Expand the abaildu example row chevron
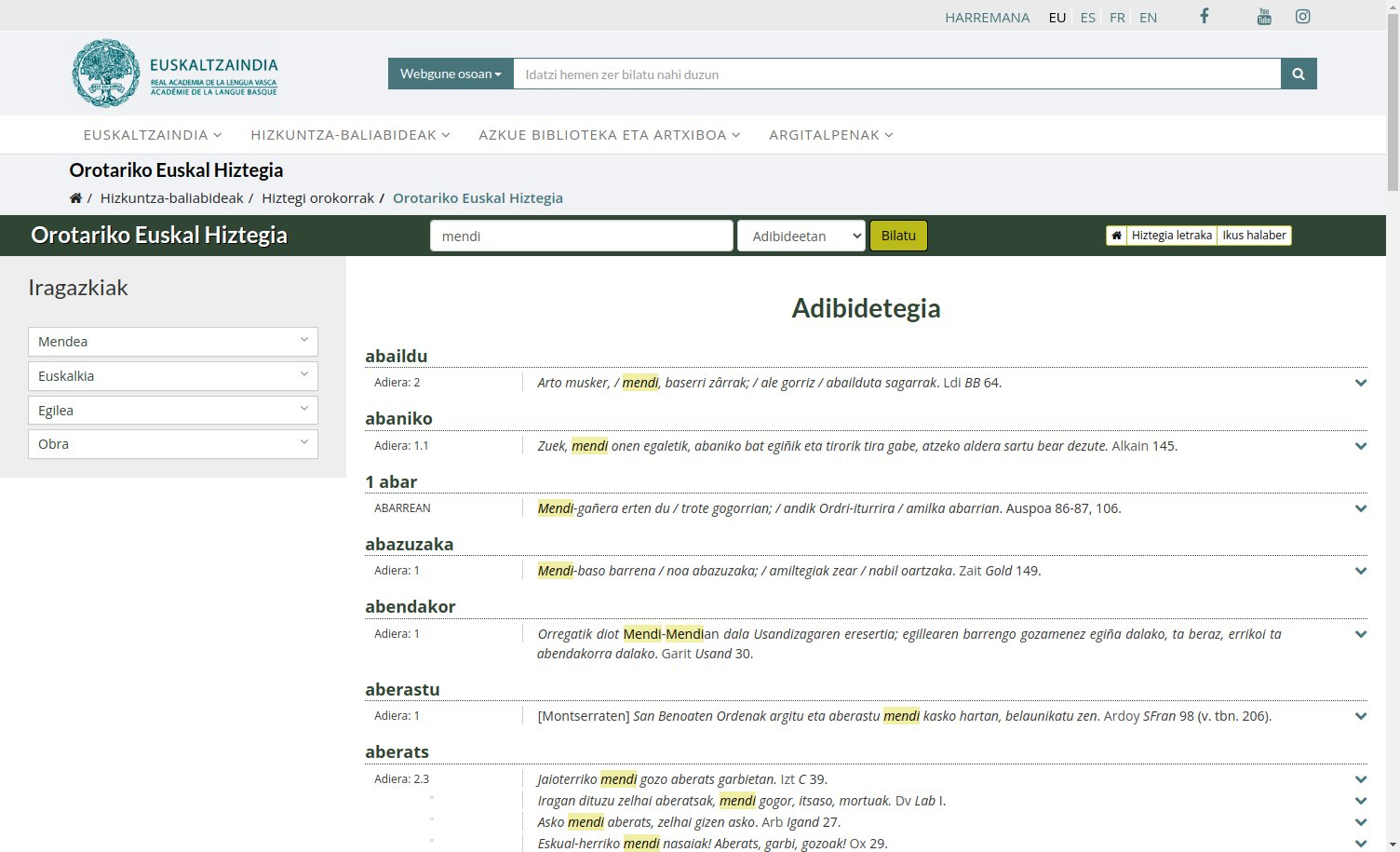Viewport: 1400px width, 852px height. point(1361,383)
